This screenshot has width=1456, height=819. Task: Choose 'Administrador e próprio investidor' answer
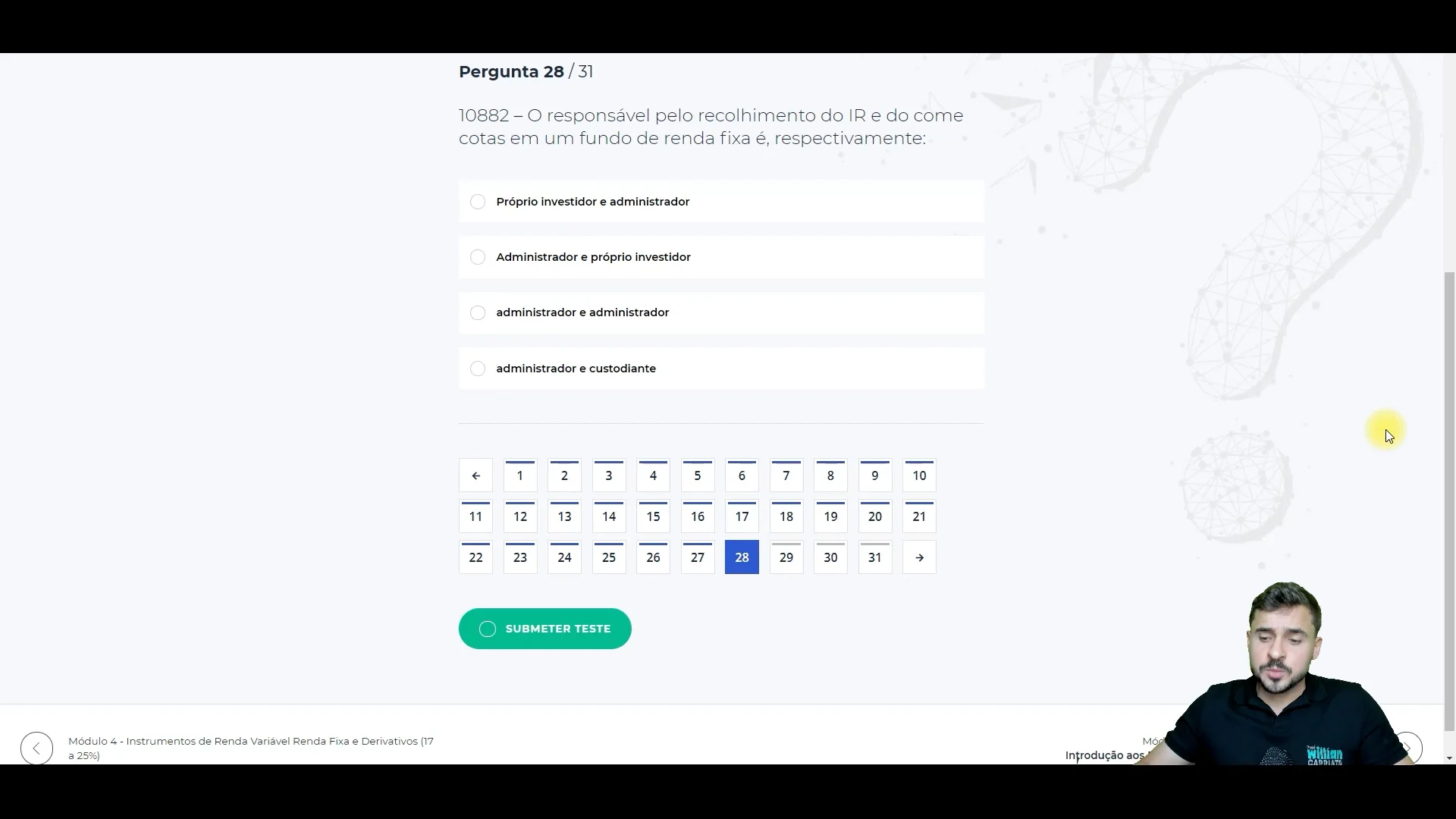pyautogui.click(x=721, y=257)
